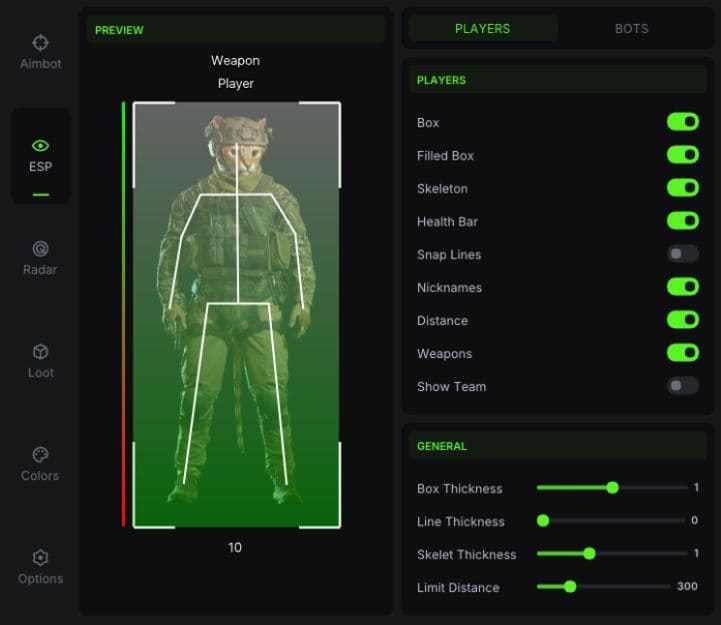This screenshot has width=721, height=625.
Task: Enable the Snap Lines toggle
Action: click(683, 254)
